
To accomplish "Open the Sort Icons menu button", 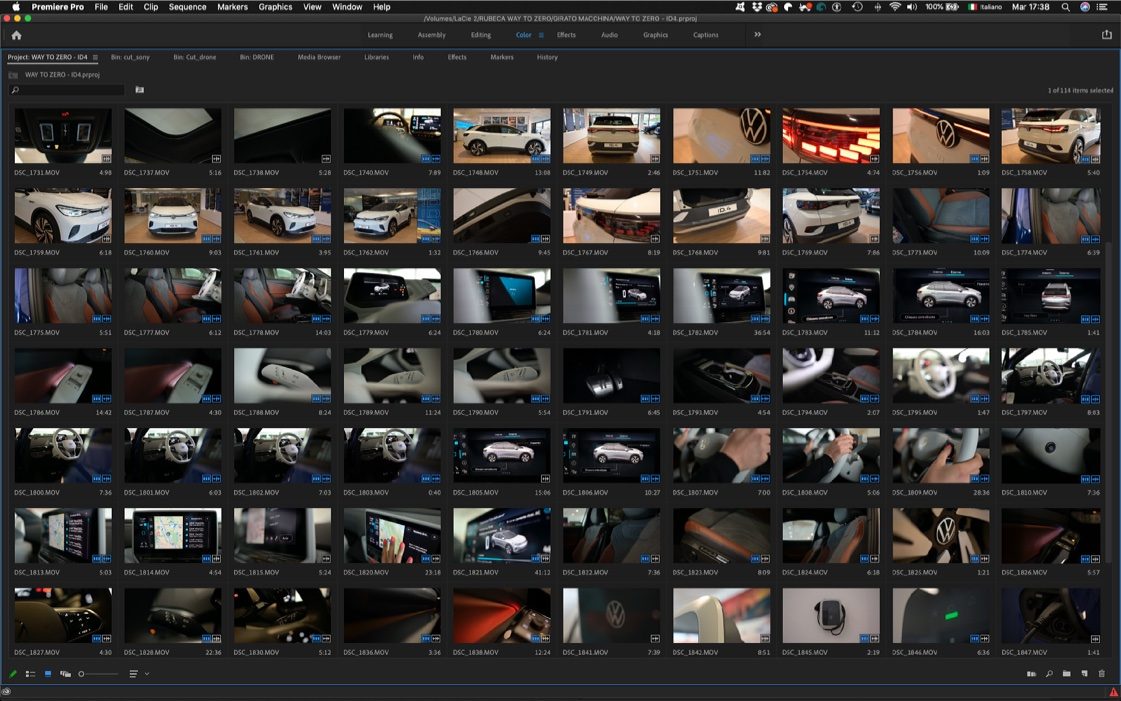I will click(x=134, y=674).
